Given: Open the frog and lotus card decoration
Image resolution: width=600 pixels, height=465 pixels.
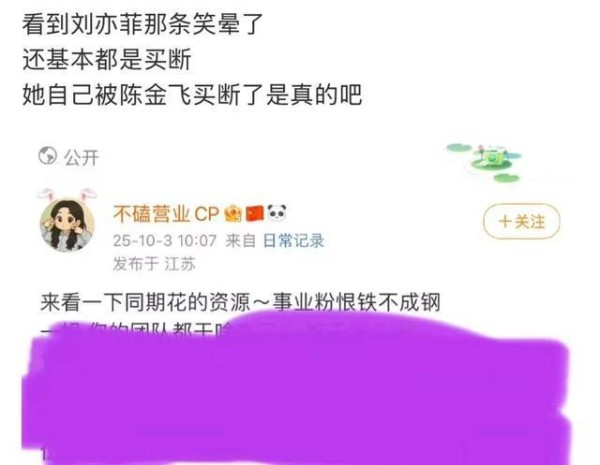Looking at the screenshot, I should [484, 162].
